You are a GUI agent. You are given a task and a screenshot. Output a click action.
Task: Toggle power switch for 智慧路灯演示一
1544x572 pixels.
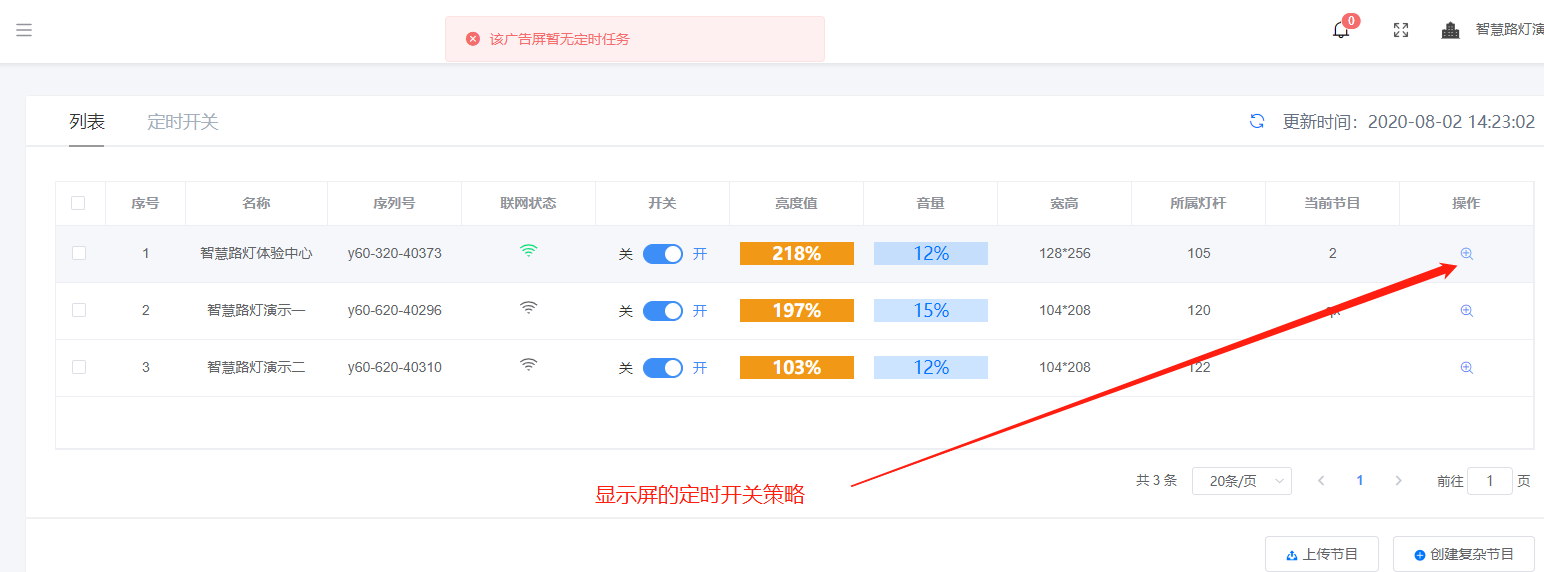(662, 311)
